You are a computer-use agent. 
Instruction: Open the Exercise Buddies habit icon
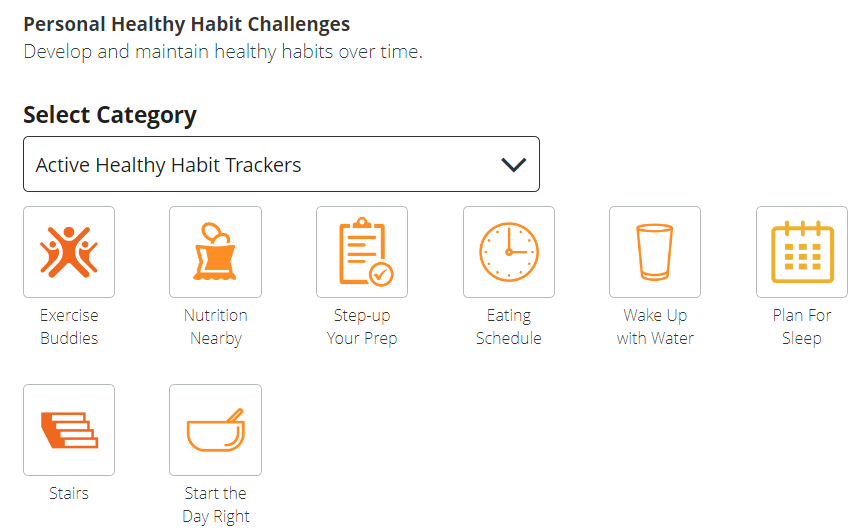[69, 252]
